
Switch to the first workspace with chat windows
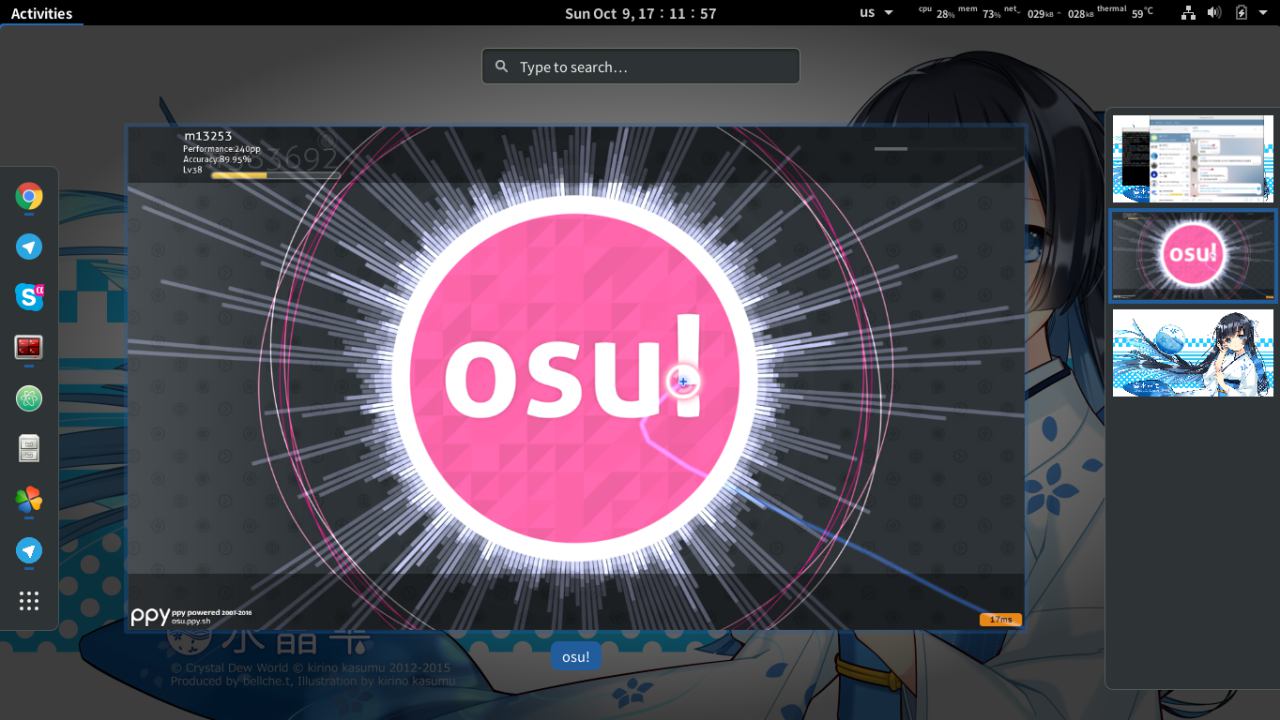point(1193,159)
